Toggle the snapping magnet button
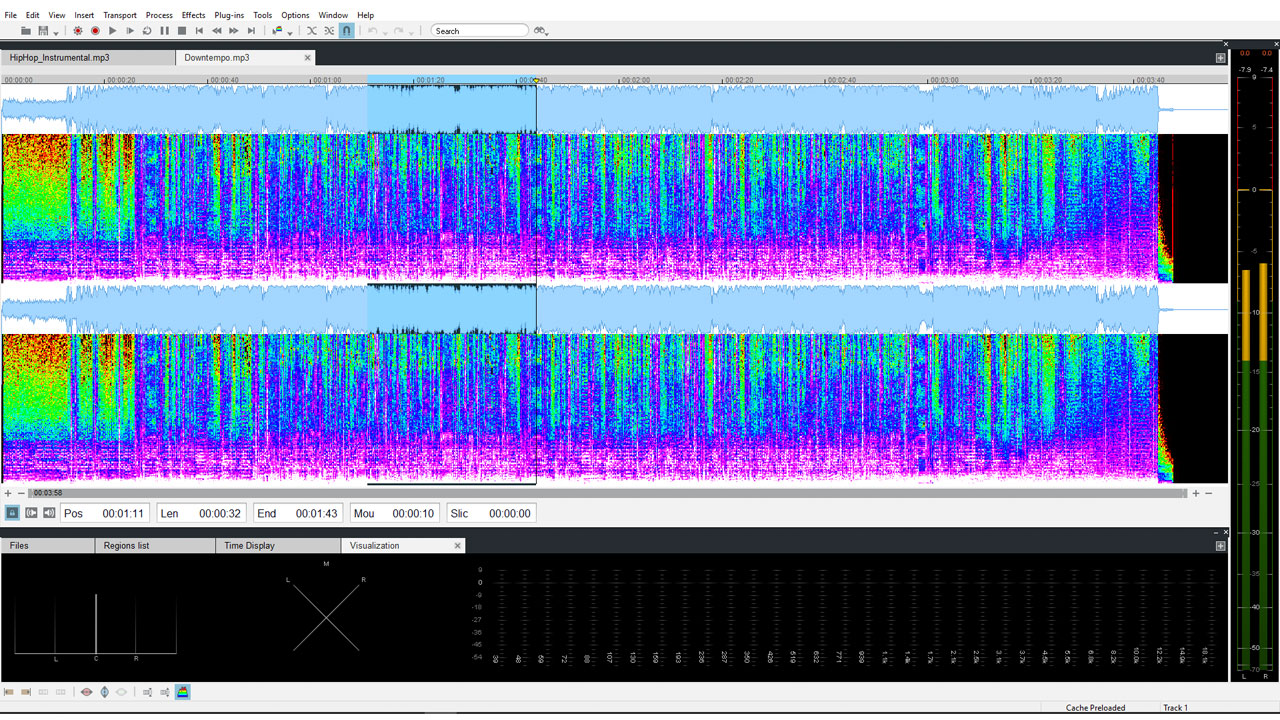1280x720 pixels. 347,30
